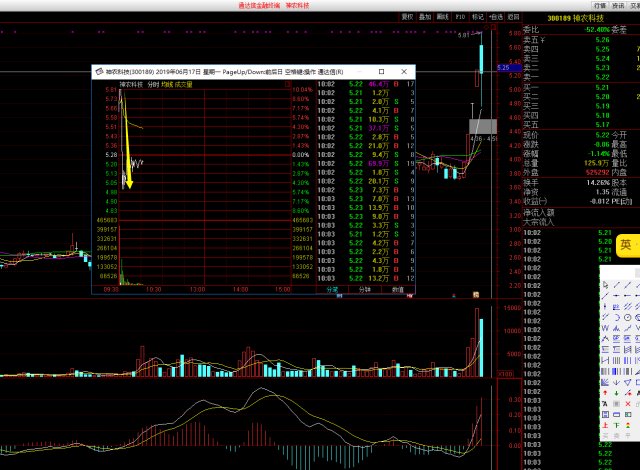Pick the red up-arrow marker tool

click(605, 393)
